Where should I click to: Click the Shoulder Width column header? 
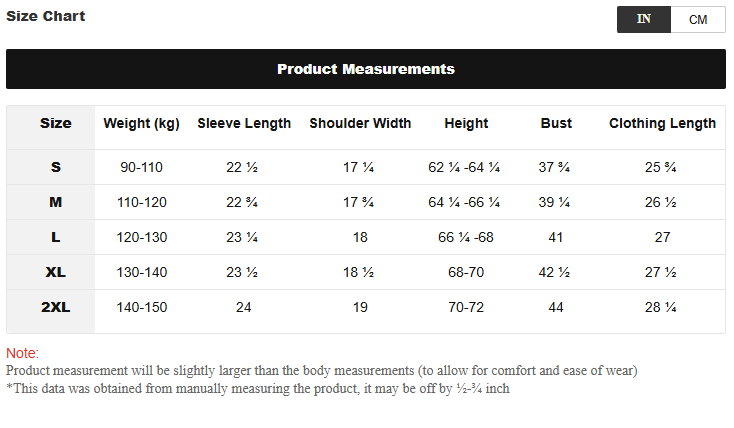360,123
